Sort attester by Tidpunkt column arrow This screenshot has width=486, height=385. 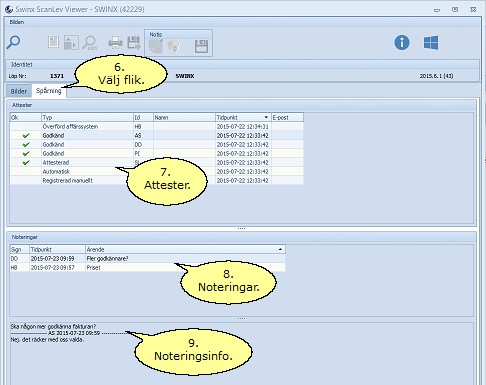point(266,117)
